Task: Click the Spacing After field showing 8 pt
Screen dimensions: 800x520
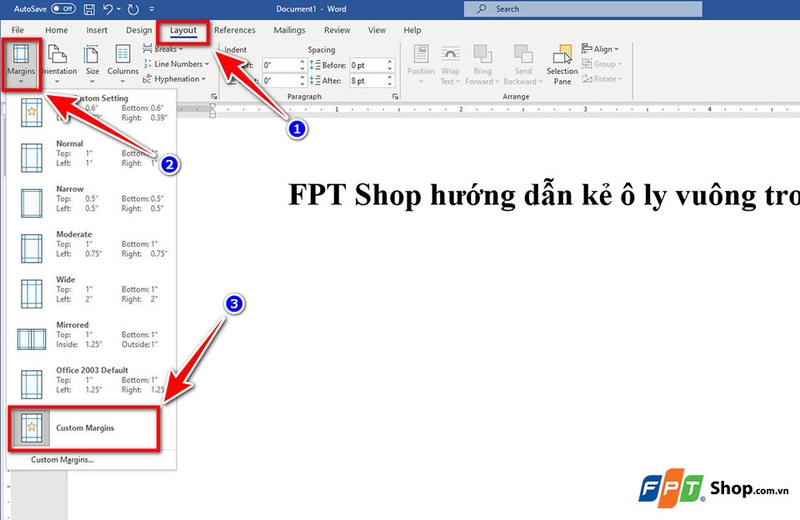Action: click(367, 81)
